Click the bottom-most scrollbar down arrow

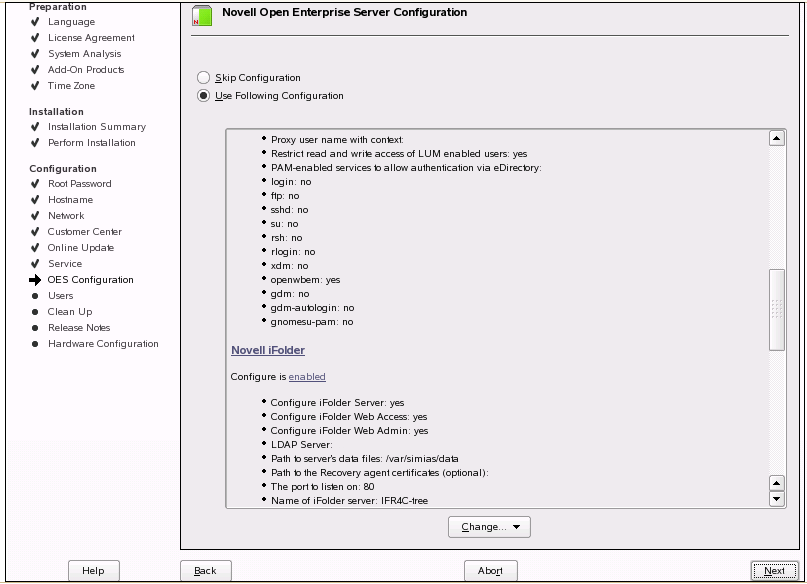coord(776,499)
